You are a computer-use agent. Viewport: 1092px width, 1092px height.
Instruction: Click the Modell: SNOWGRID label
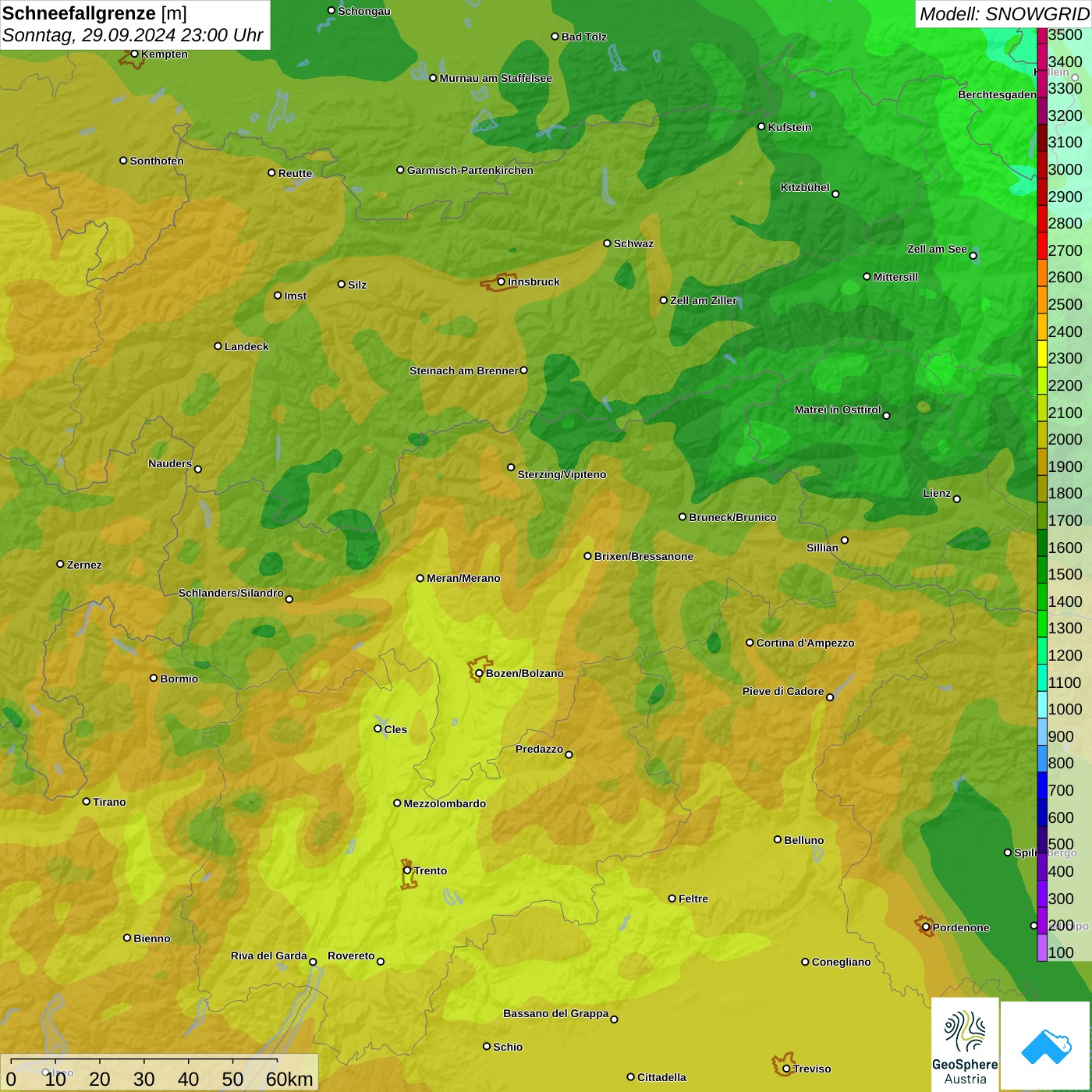coord(1004,14)
